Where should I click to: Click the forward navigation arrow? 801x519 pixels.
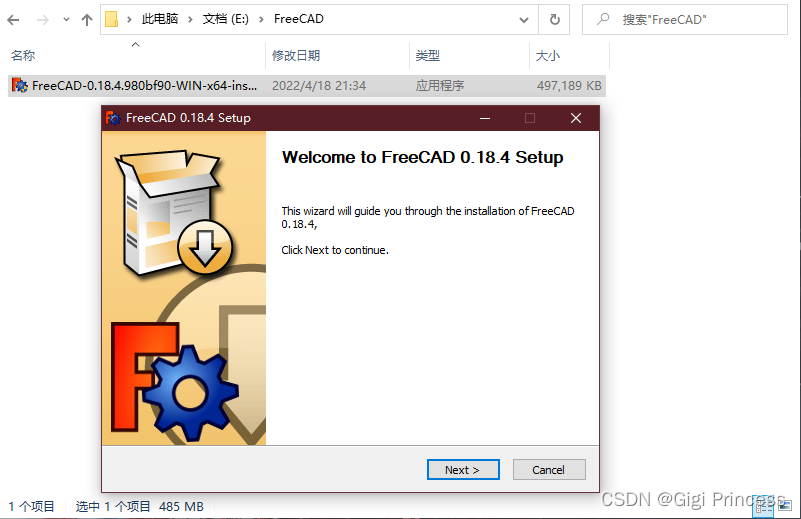pos(43,20)
